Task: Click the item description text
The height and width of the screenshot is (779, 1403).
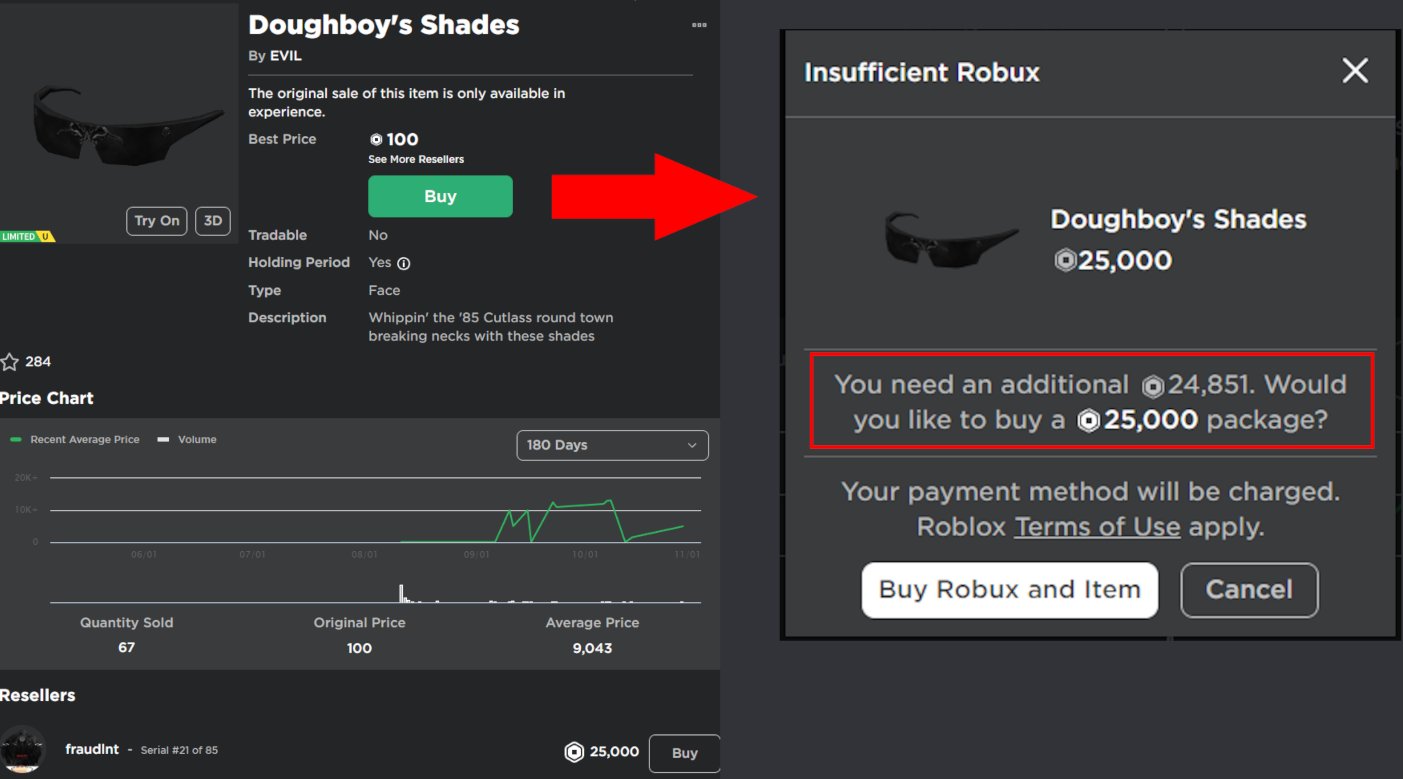Action: pos(491,327)
